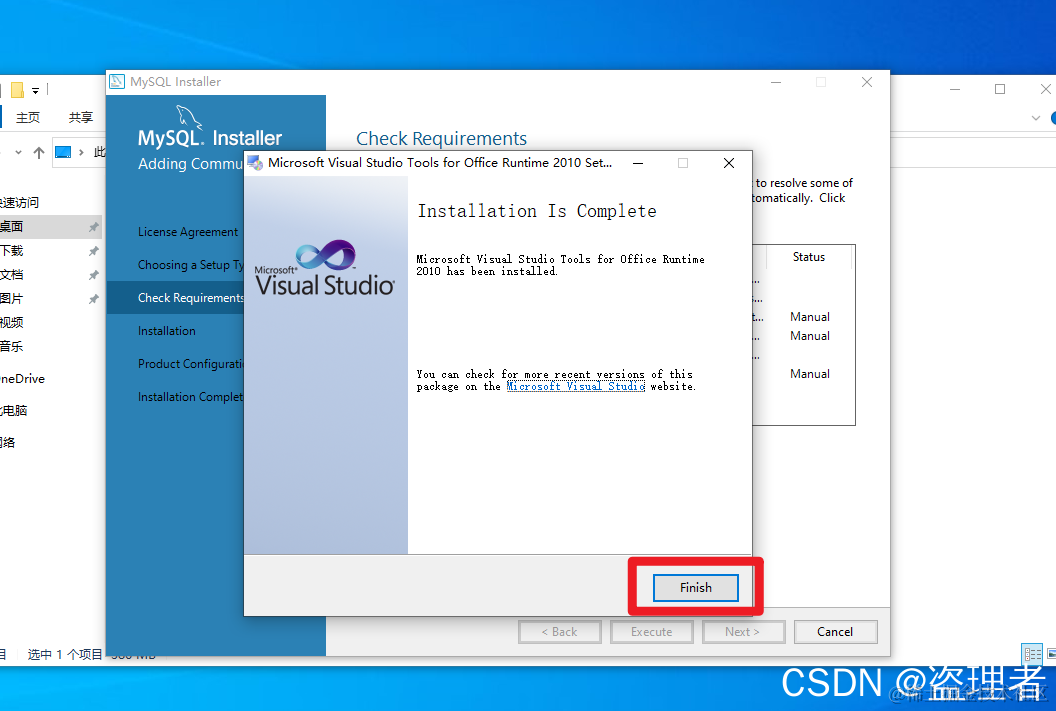Click the setup dialog title bar icon
The height and width of the screenshot is (711, 1056).
[x=255, y=162]
